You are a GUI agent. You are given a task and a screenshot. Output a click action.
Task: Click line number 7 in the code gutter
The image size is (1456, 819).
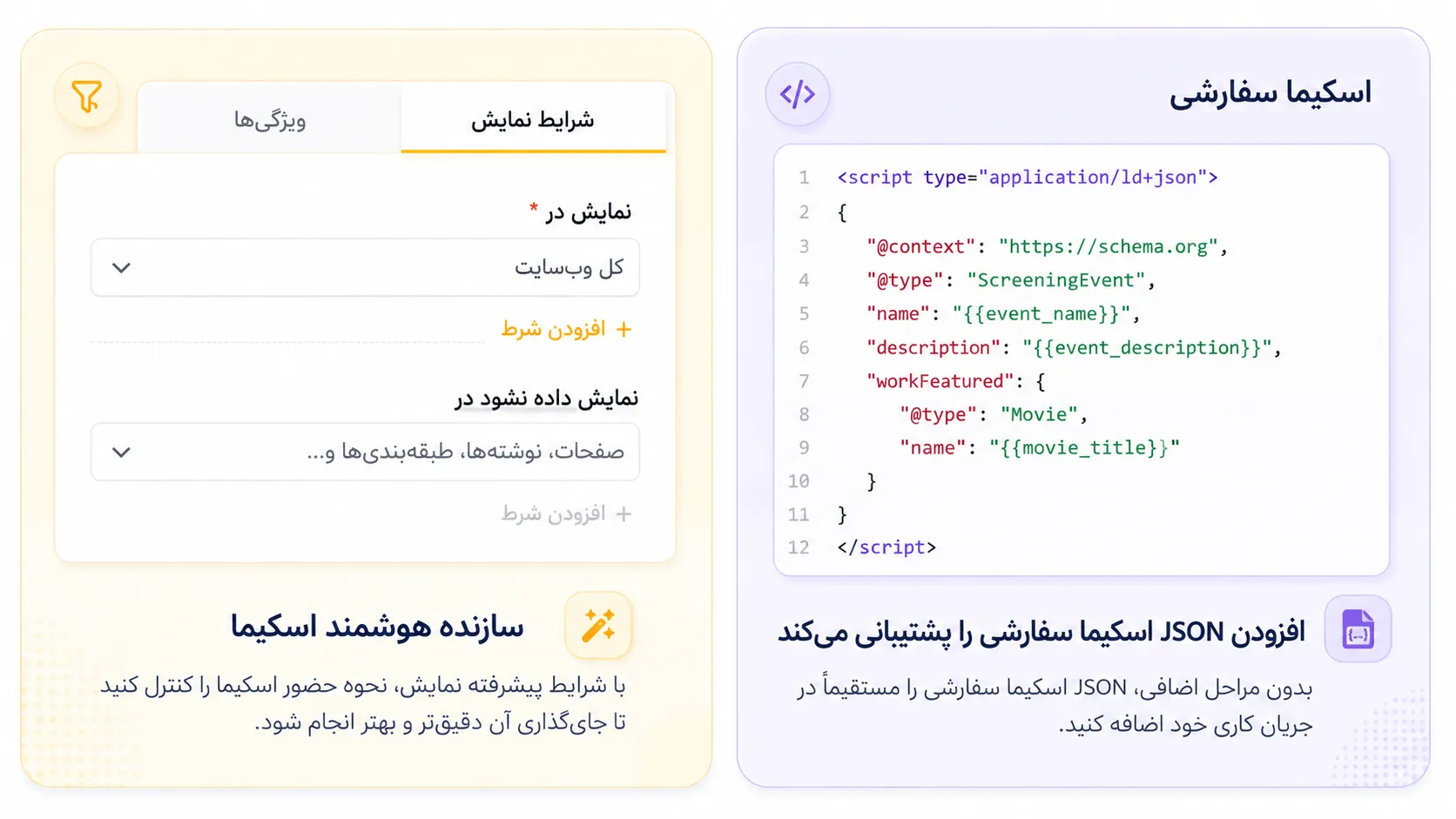(x=804, y=381)
